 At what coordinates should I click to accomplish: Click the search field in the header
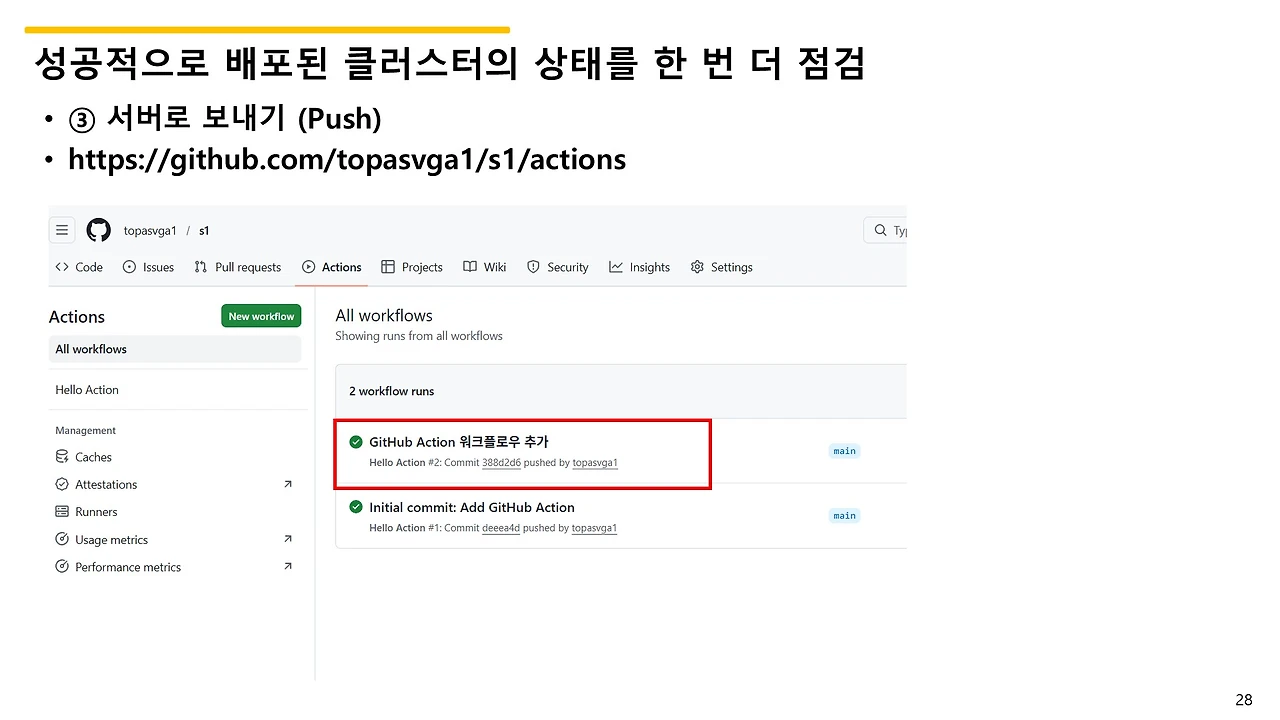point(885,230)
